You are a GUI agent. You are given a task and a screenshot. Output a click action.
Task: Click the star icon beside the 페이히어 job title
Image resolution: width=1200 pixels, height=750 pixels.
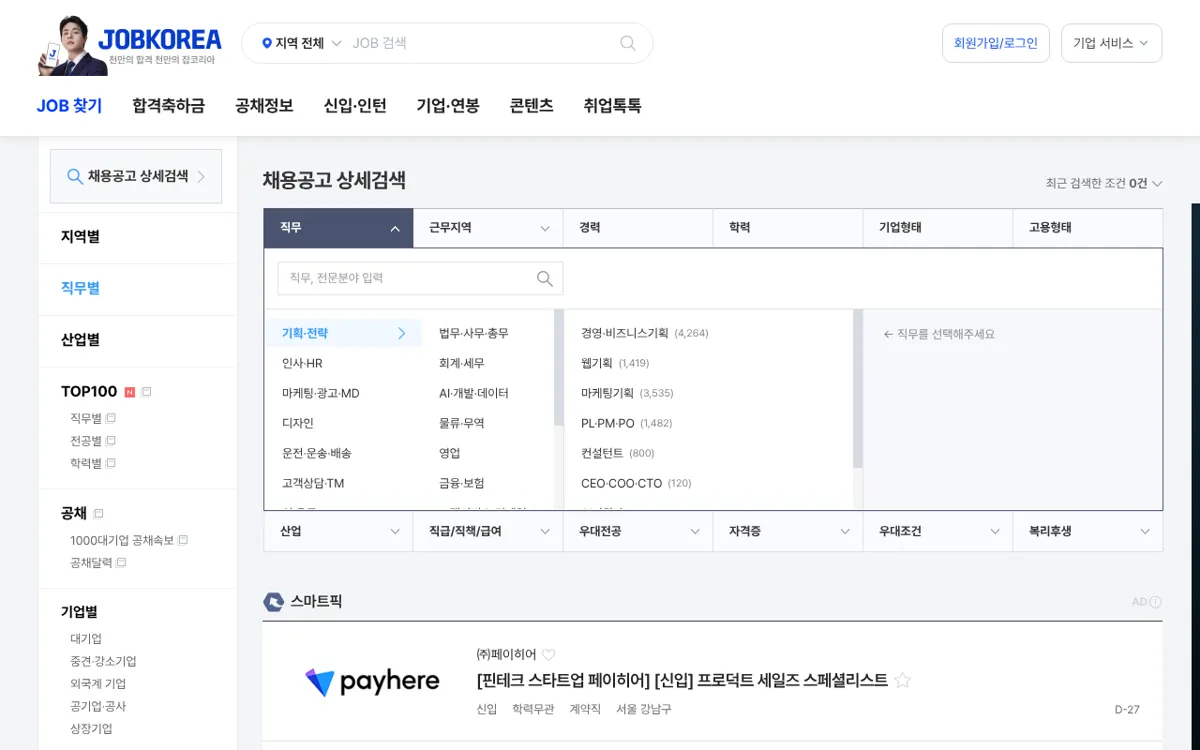click(903, 680)
